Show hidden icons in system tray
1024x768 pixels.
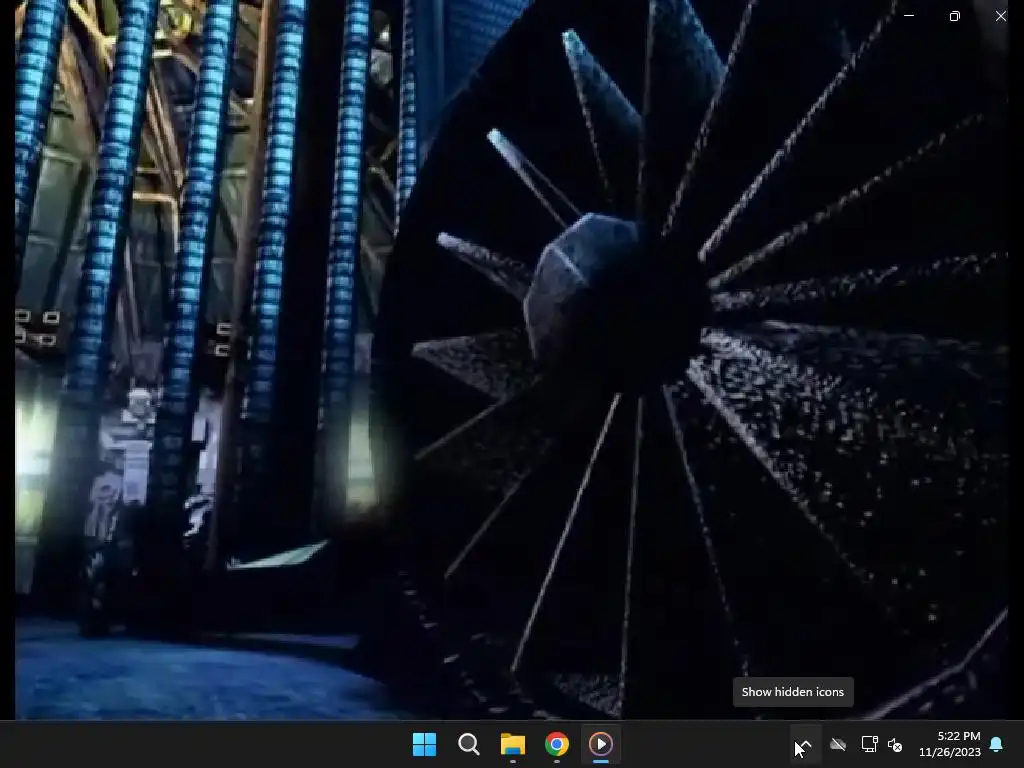805,744
